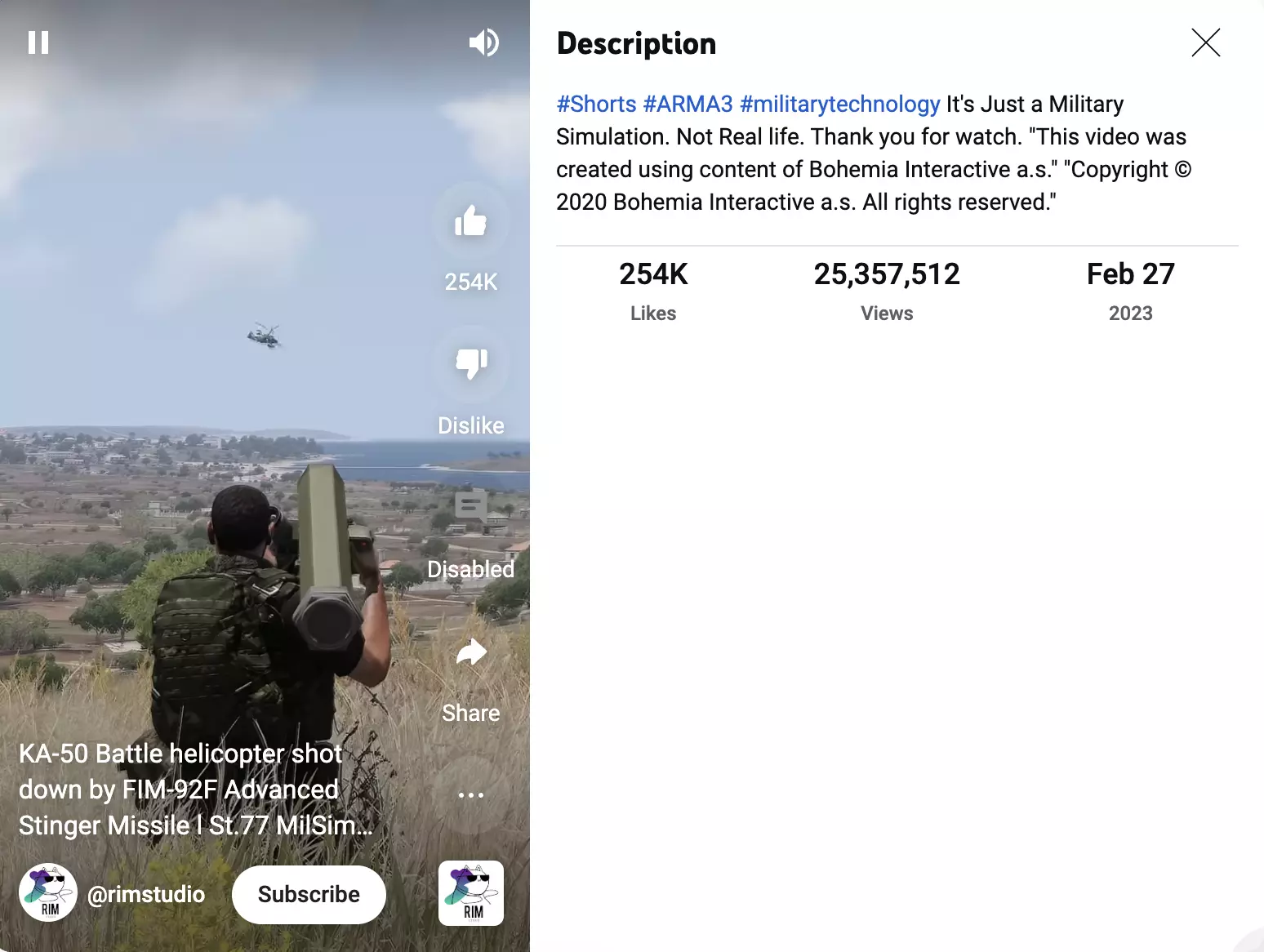
Task: Click the thumbs down Dislike icon
Action: click(x=471, y=364)
